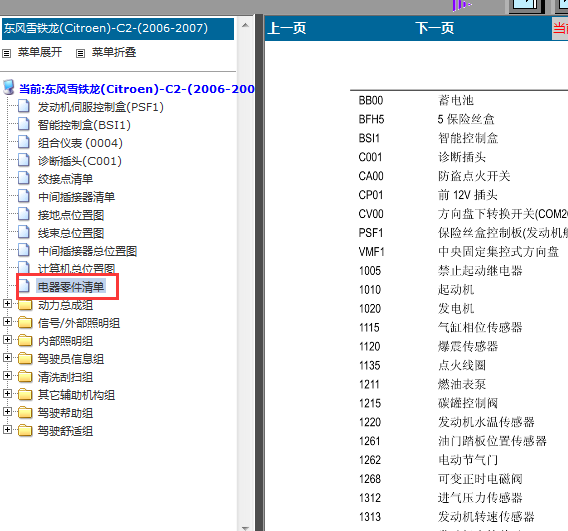Click page icon for 诊断插头(C001)

point(24,160)
